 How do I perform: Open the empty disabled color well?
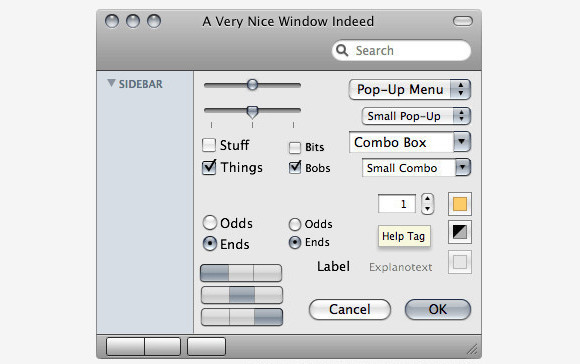coord(460,262)
